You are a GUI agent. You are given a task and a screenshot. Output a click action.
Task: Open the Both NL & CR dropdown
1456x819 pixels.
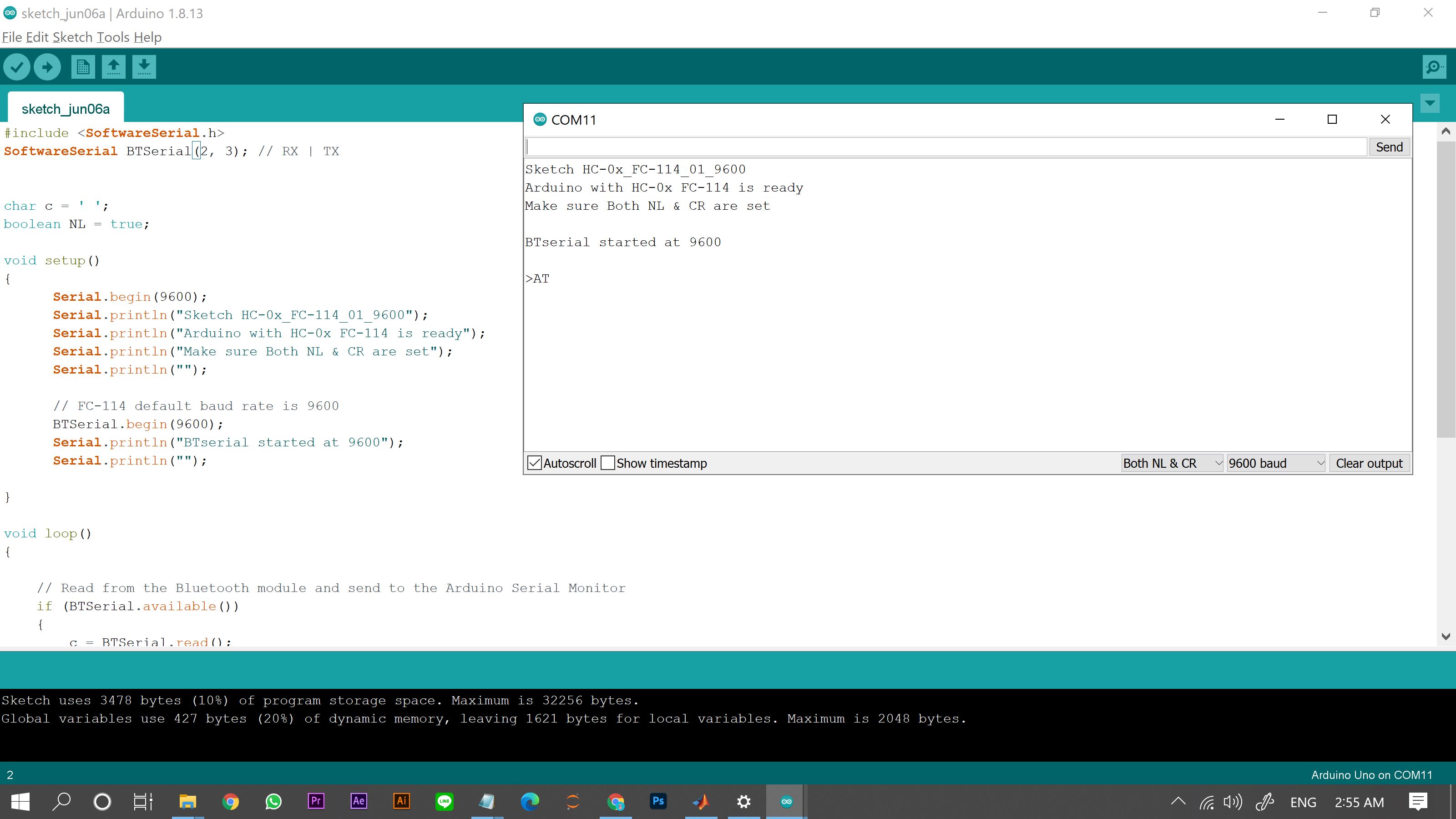pyautogui.click(x=1172, y=463)
